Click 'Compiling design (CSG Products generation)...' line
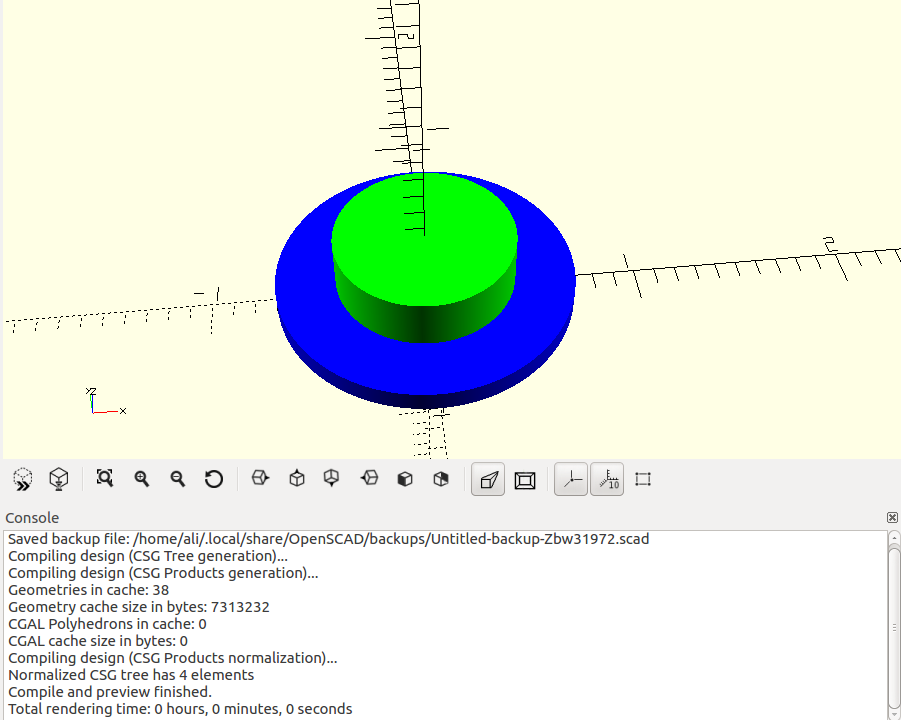 163,573
